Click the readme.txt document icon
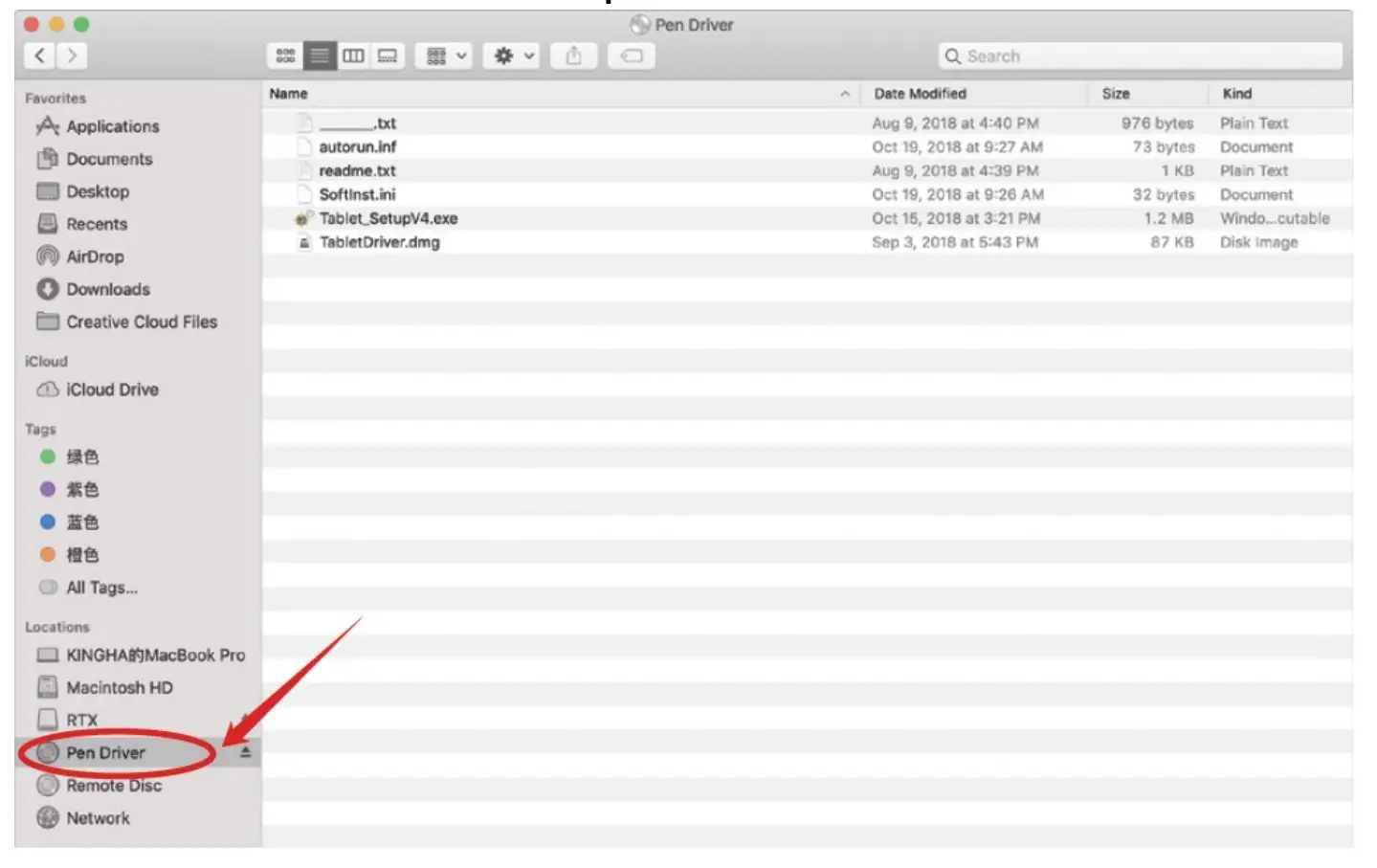The image size is (1377, 868). (x=304, y=170)
